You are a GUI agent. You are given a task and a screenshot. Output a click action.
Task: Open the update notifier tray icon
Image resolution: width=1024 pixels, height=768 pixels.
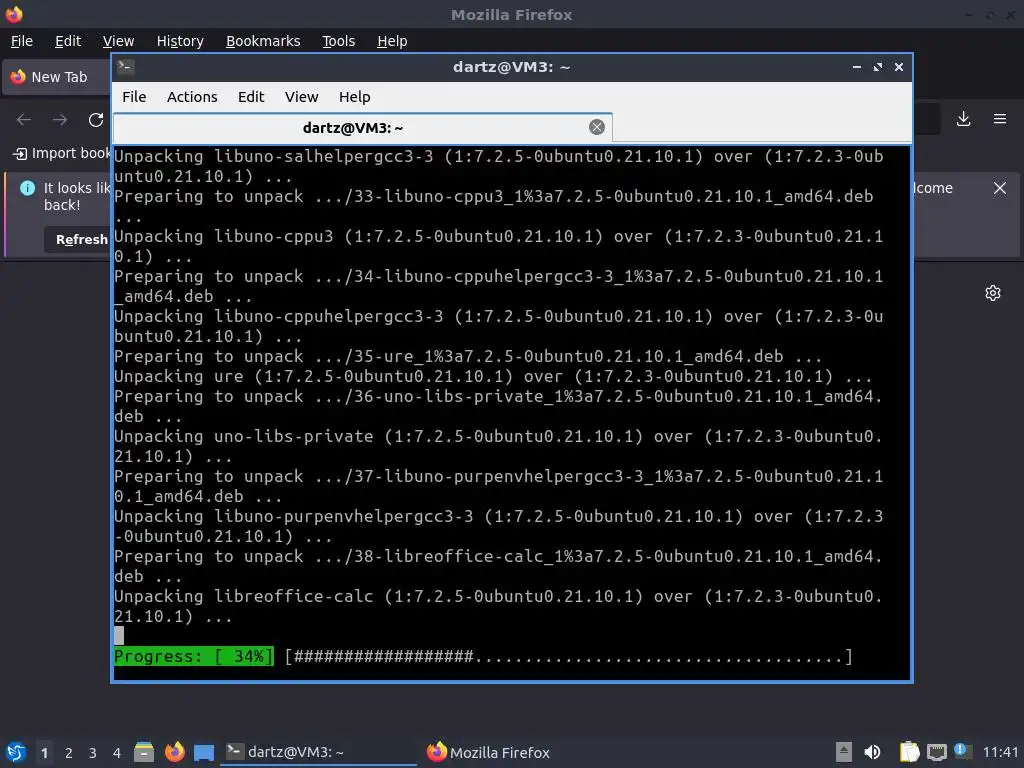pyautogui.click(x=963, y=751)
